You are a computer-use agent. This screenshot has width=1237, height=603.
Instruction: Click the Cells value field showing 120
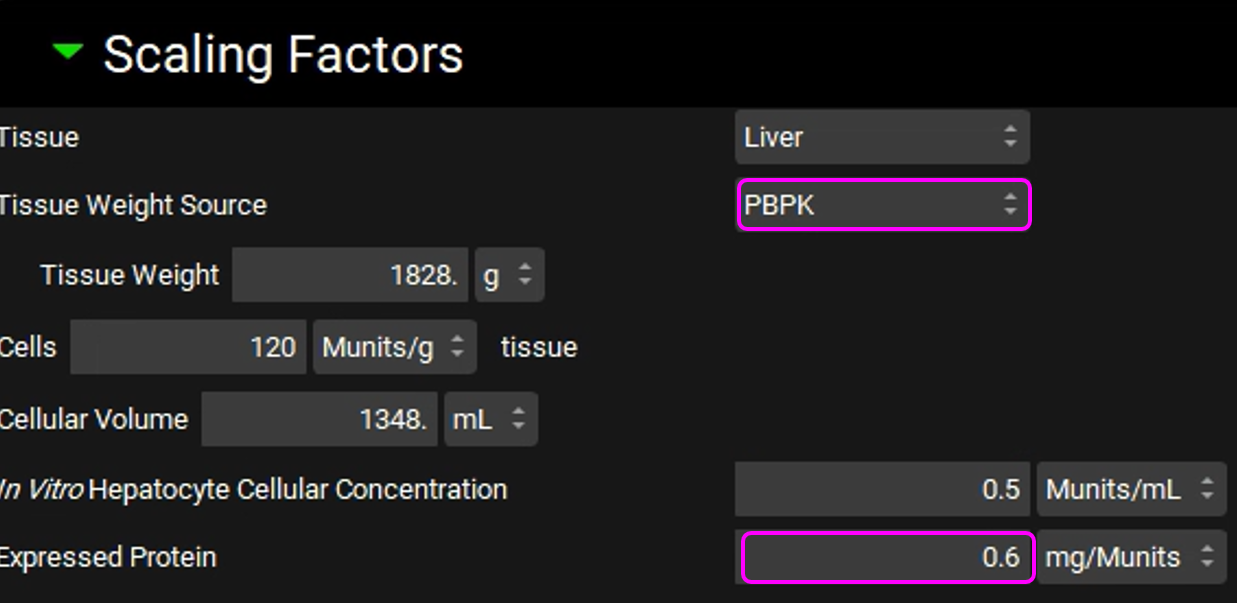click(x=188, y=347)
